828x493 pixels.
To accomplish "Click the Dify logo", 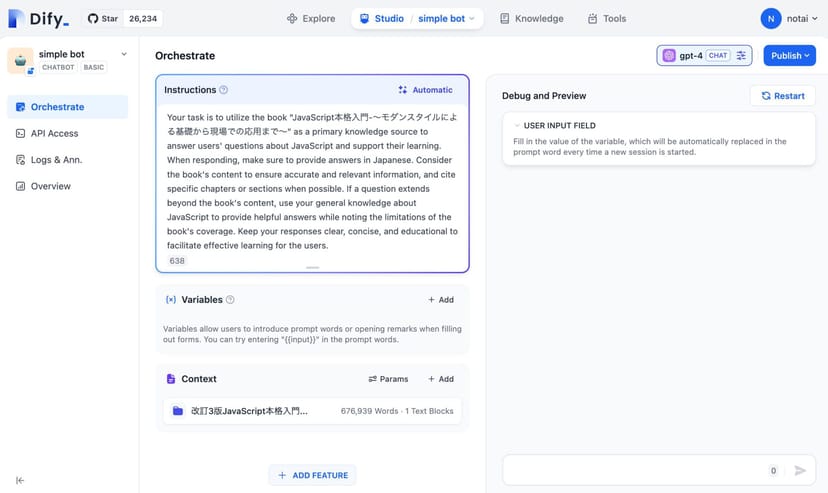I will [39, 18].
